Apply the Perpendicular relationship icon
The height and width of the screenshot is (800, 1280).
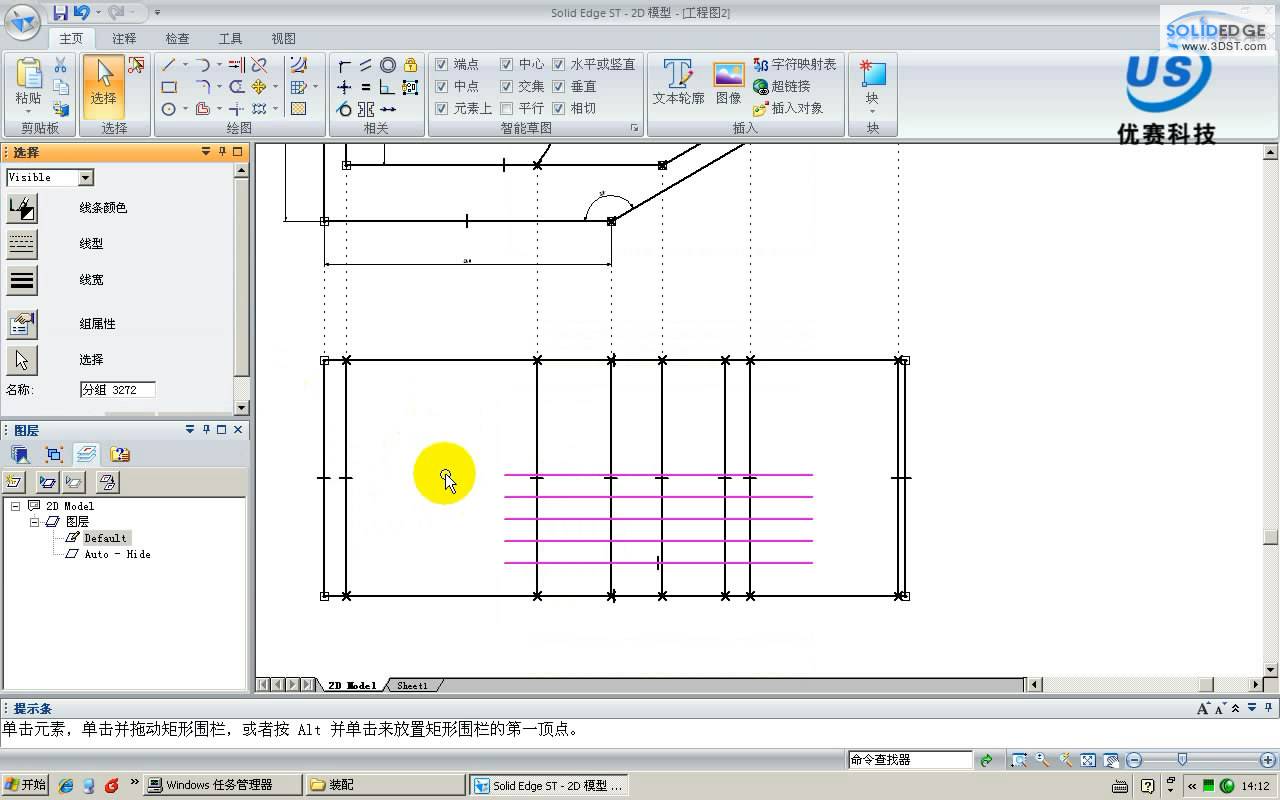coord(388,87)
